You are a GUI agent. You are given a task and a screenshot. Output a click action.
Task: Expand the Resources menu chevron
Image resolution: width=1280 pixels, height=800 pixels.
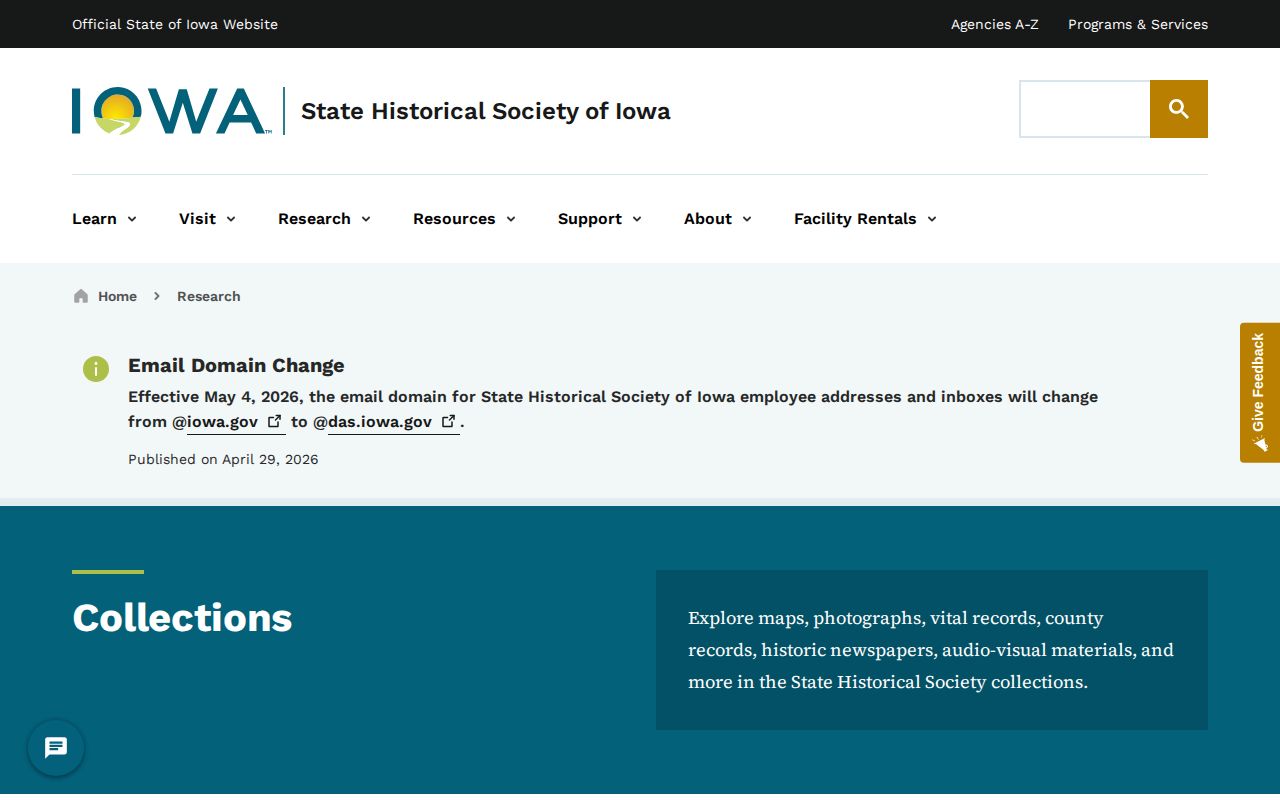(x=511, y=219)
